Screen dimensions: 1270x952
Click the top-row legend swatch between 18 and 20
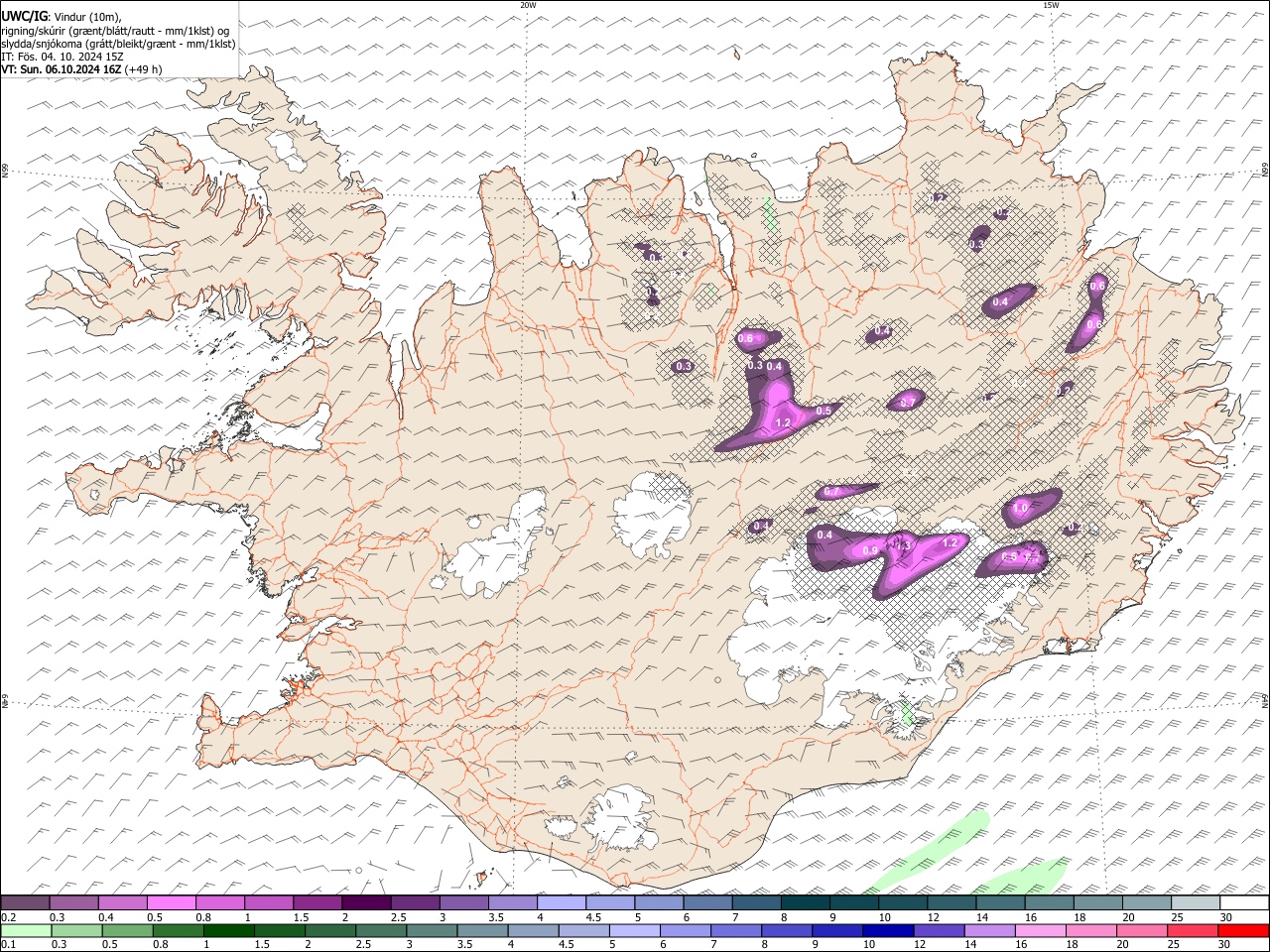tap(1099, 902)
